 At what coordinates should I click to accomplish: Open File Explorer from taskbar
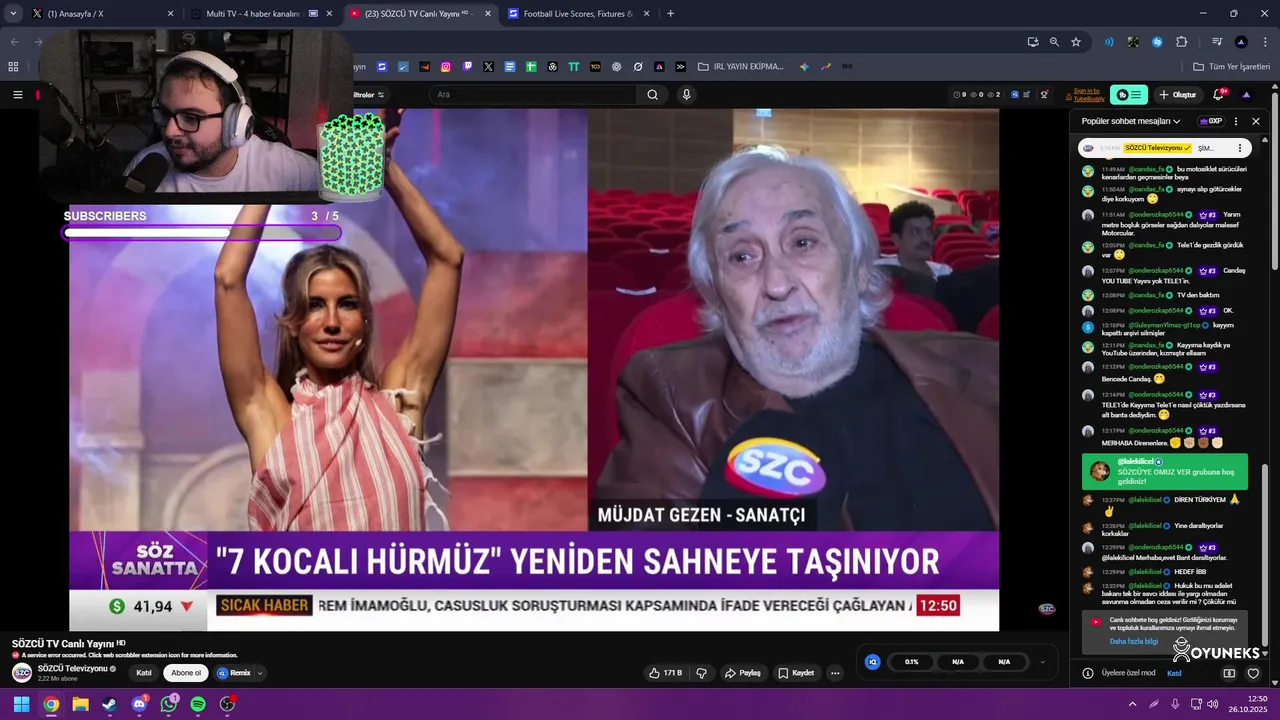click(x=80, y=705)
